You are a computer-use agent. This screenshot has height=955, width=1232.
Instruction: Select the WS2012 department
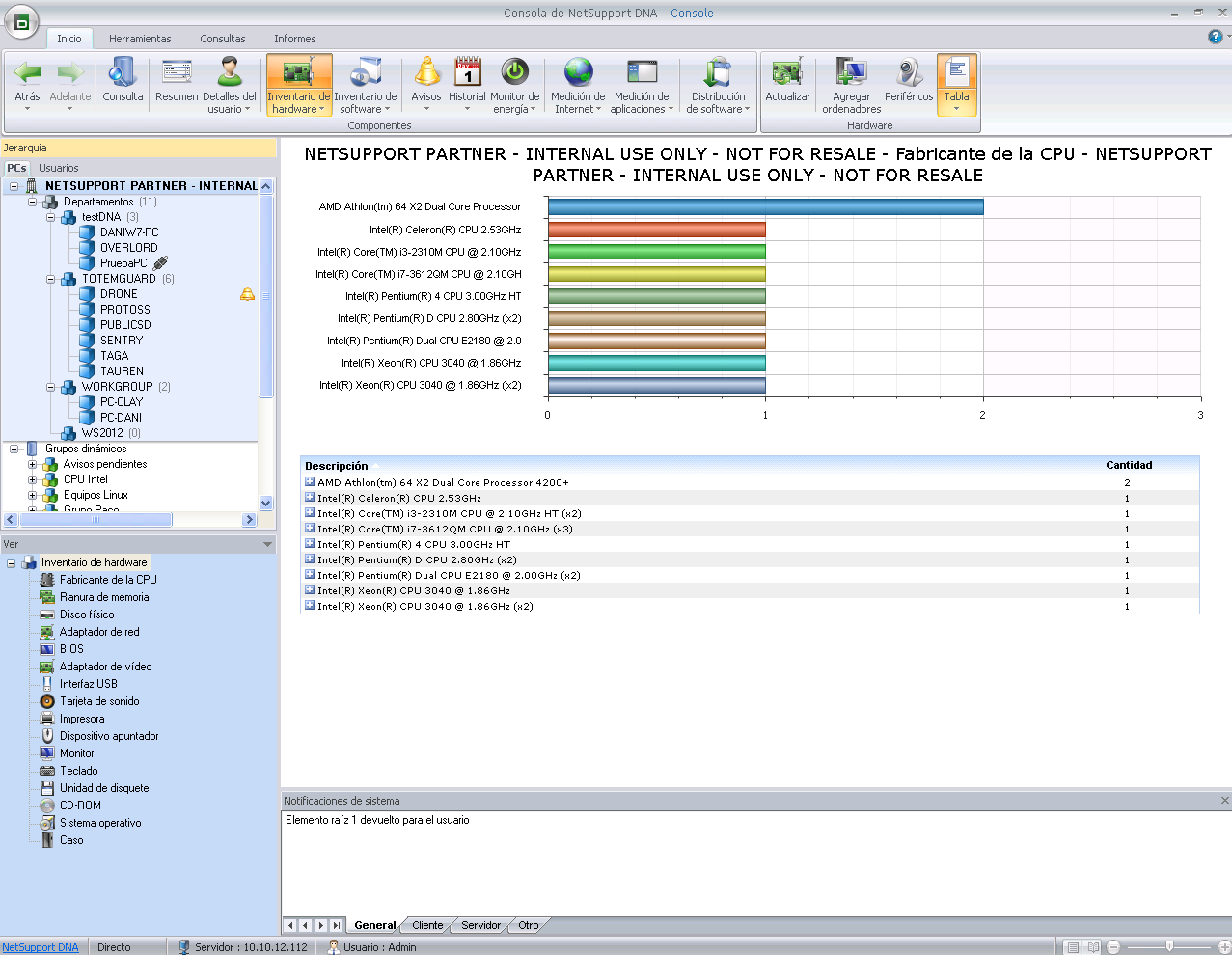102,433
